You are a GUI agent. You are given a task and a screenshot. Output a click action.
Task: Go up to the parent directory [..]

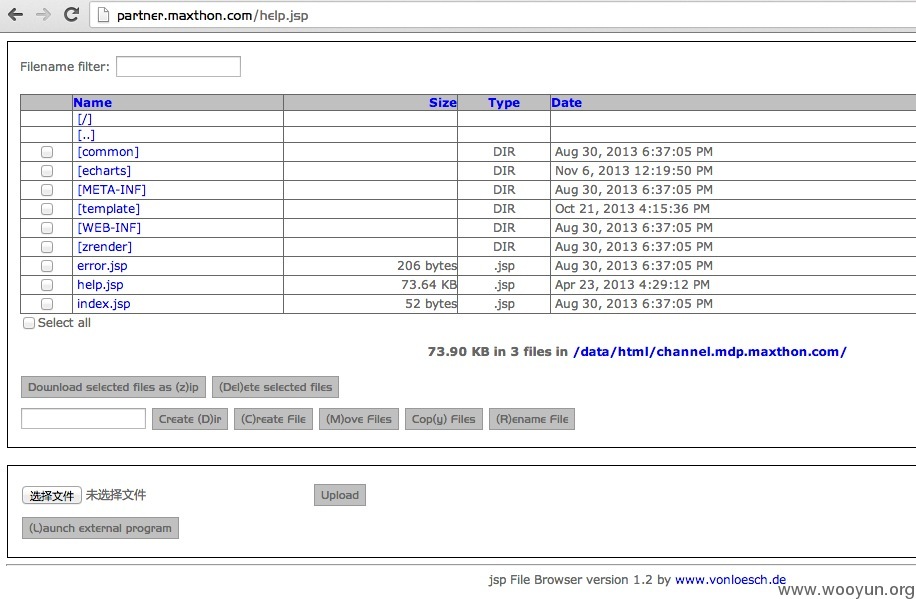coord(86,135)
